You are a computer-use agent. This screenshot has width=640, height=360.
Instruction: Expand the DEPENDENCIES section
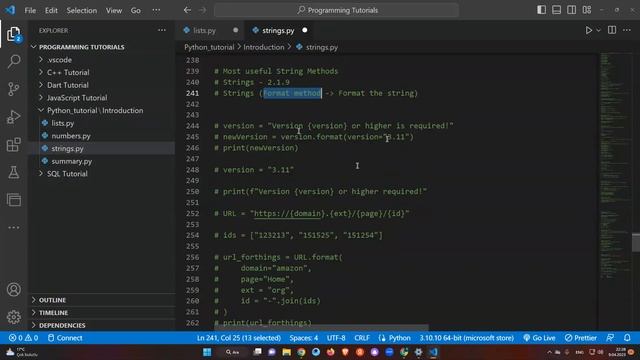coord(101,325)
